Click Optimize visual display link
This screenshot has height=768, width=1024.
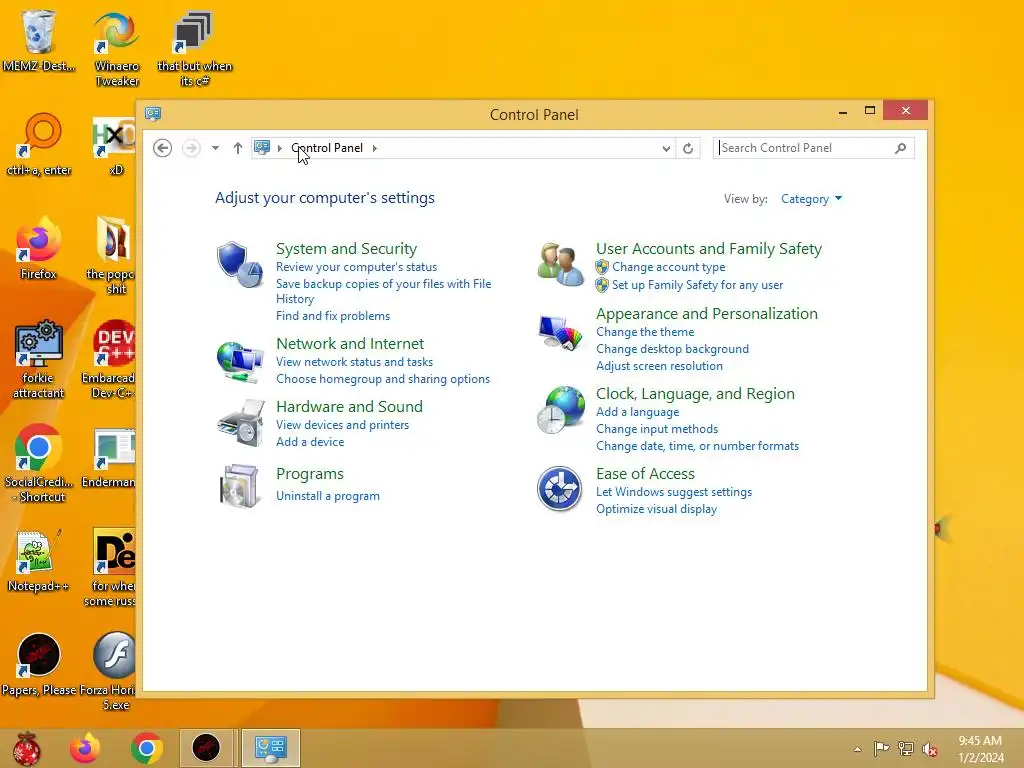point(656,509)
